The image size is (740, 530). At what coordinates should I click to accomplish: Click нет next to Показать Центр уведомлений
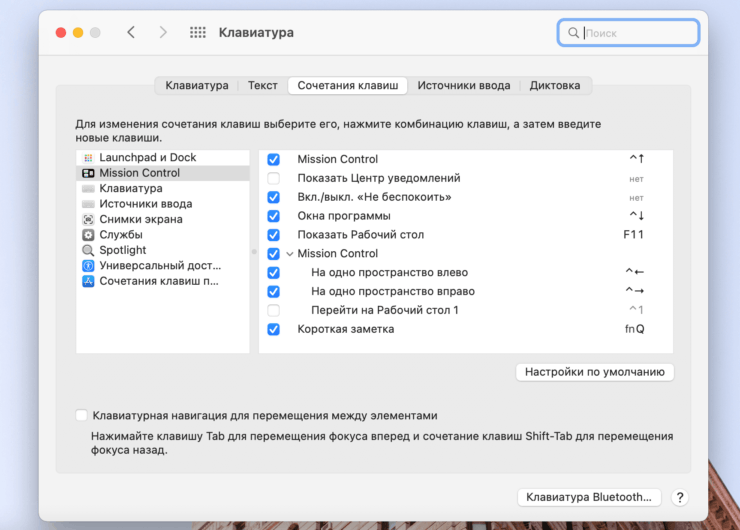636,179
